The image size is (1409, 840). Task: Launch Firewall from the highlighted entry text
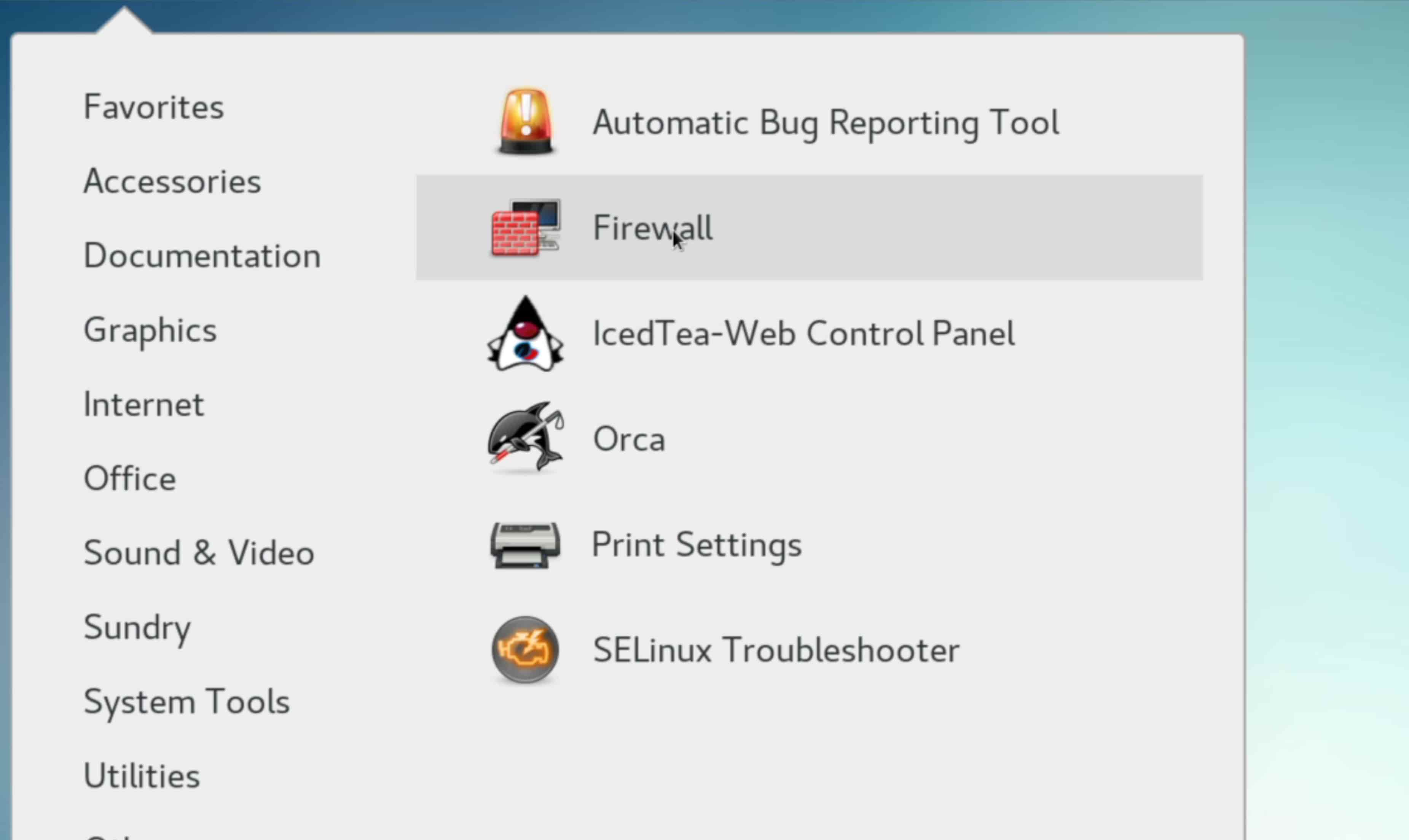tap(652, 228)
